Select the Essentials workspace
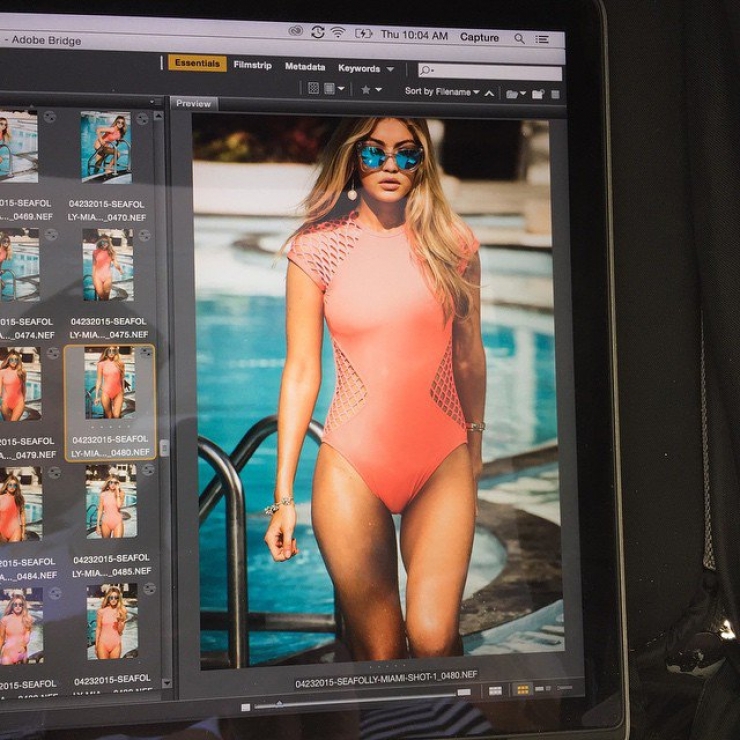Image resolution: width=740 pixels, height=740 pixels. [197, 63]
